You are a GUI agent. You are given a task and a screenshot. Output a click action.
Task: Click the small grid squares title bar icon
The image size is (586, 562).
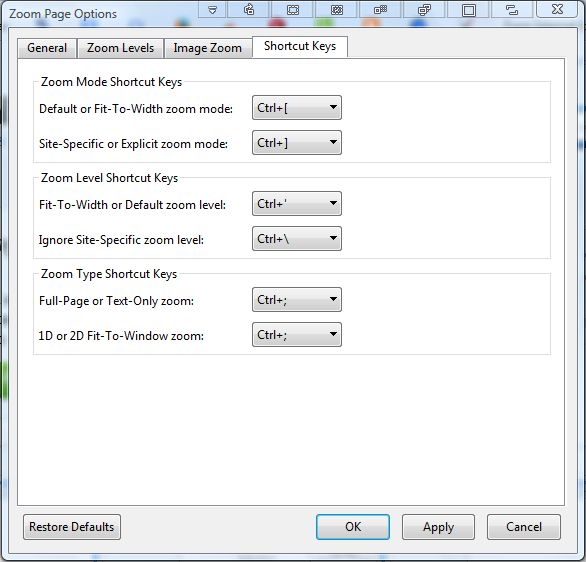coord(380,9)
